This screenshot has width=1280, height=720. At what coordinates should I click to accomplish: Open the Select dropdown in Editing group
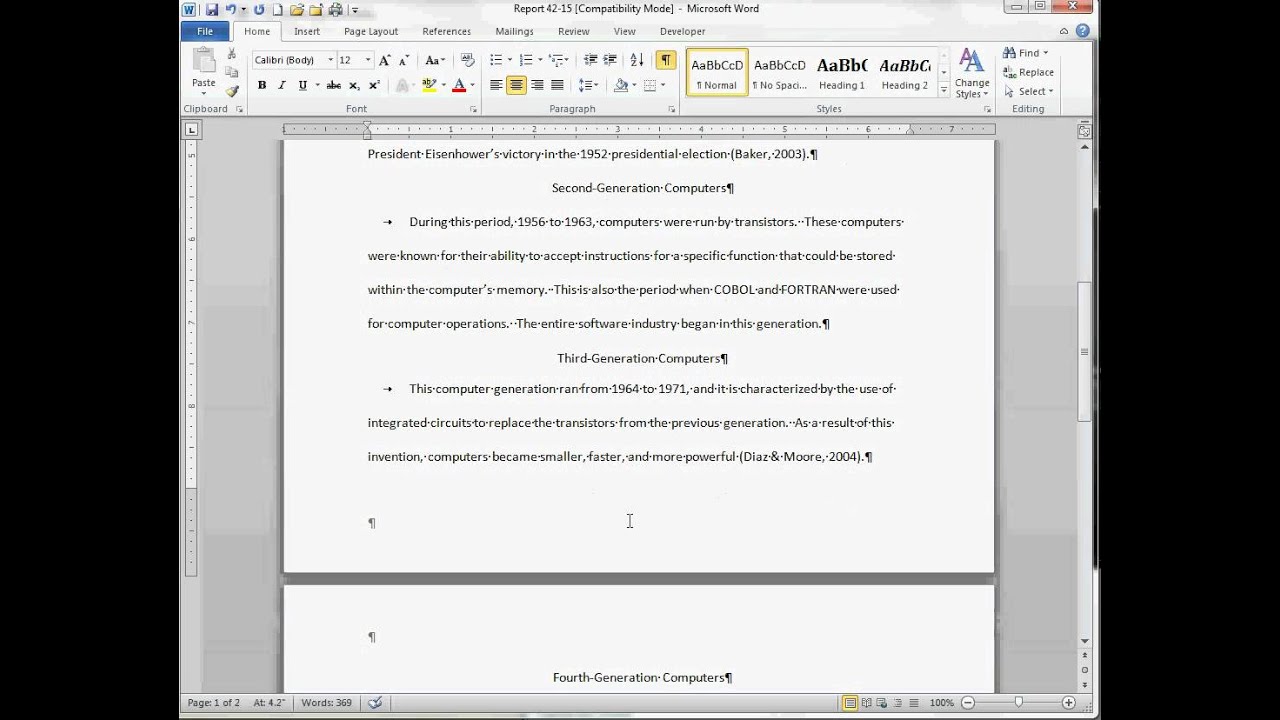[1029, 91]
